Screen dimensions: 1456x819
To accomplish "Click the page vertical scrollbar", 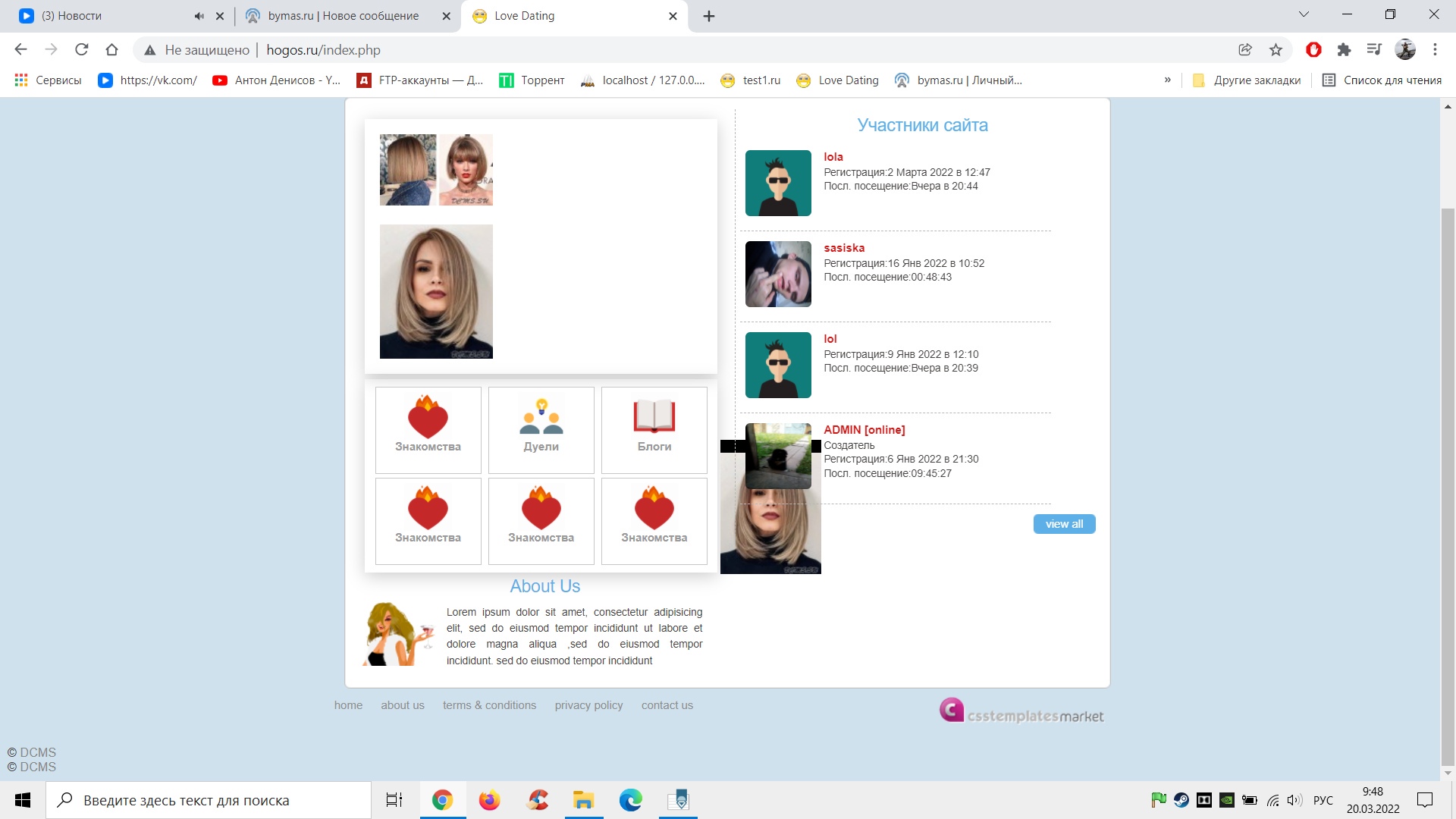I will [x=1448, y=485].
